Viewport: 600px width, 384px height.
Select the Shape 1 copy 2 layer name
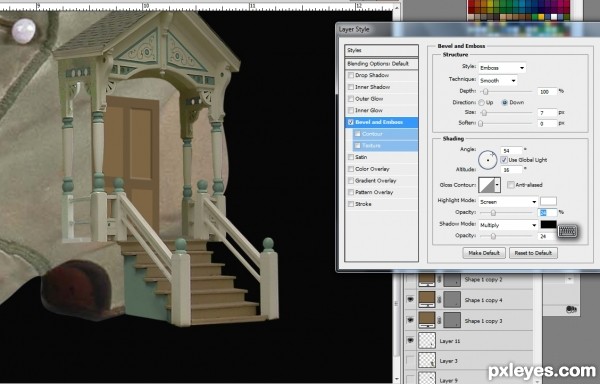click(x=483, y=280)
